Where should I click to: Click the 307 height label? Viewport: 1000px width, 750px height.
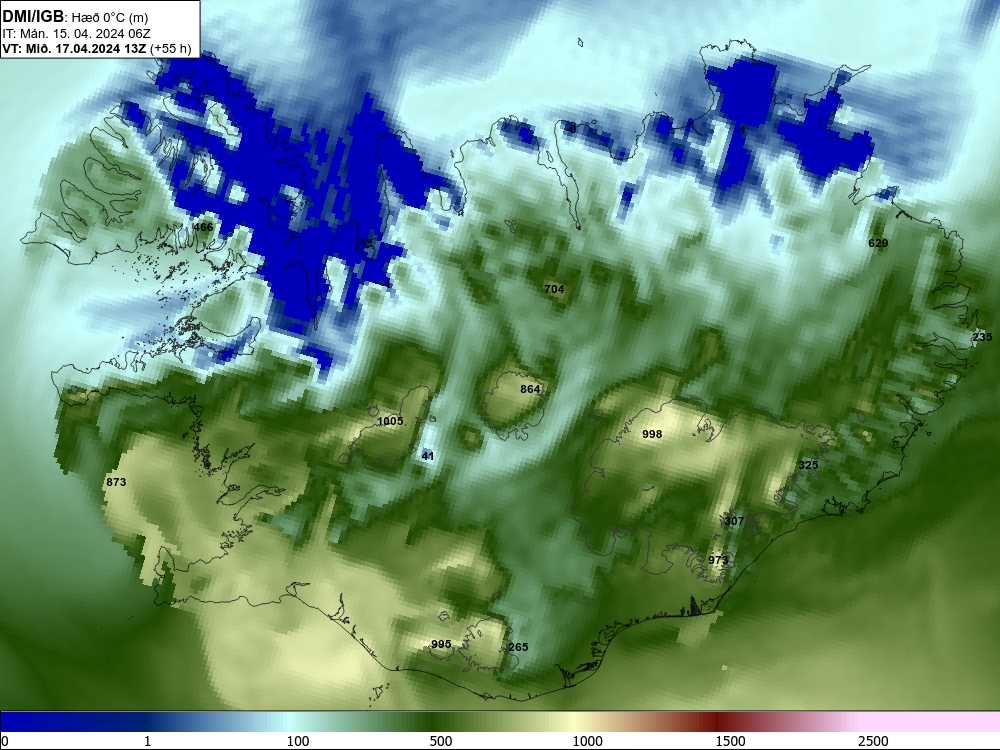(x=734, y=521)
